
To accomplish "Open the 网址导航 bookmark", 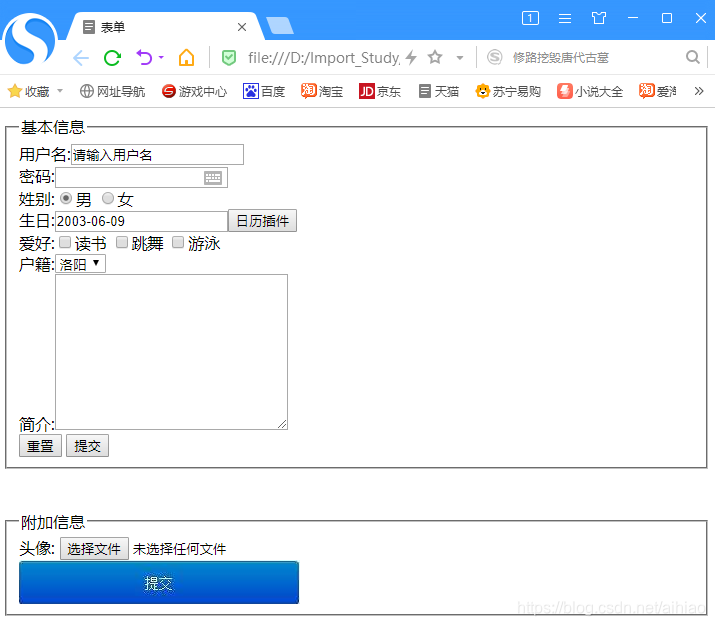I will pos(113,92).
